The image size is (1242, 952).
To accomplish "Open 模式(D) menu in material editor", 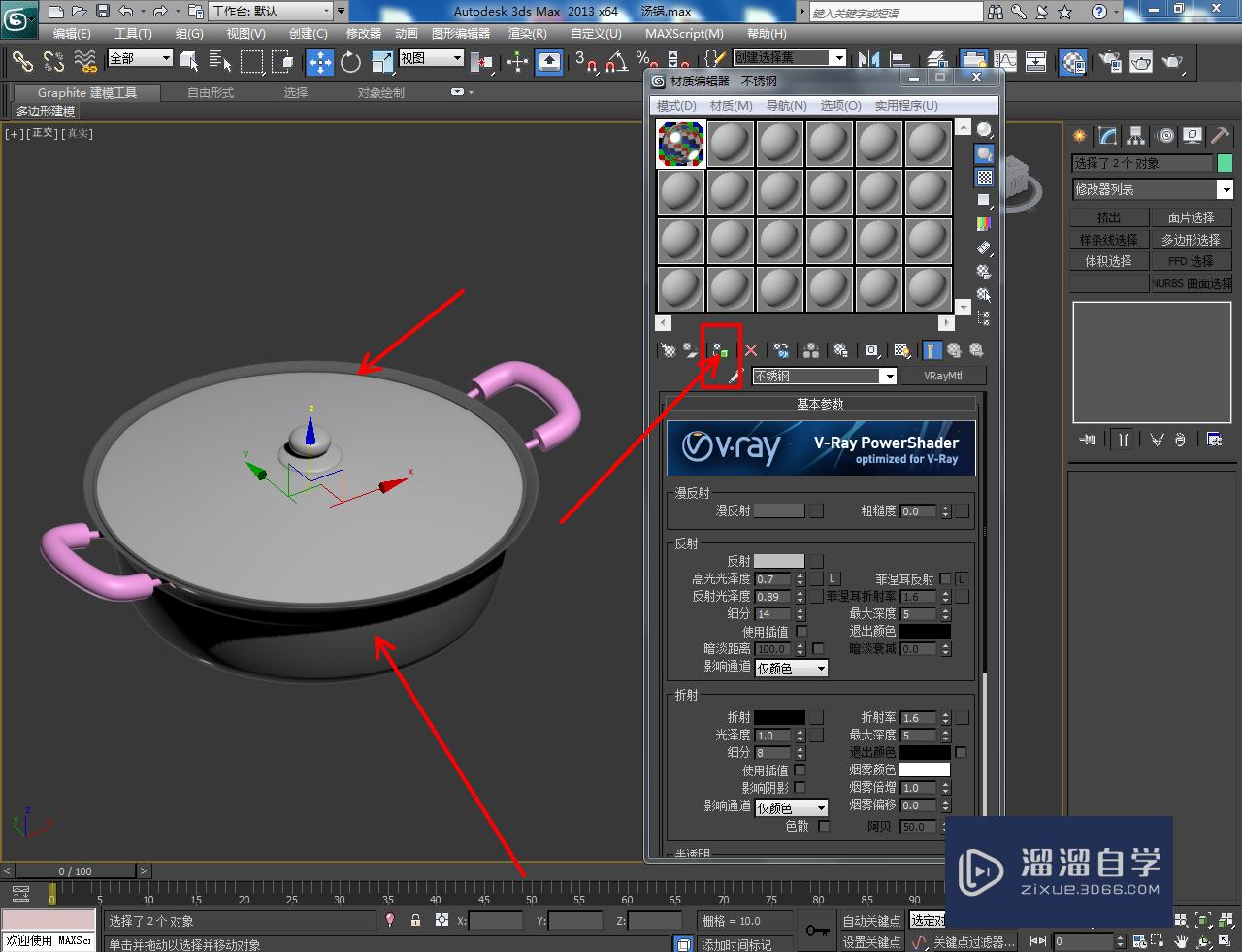I will click(676, 105).
